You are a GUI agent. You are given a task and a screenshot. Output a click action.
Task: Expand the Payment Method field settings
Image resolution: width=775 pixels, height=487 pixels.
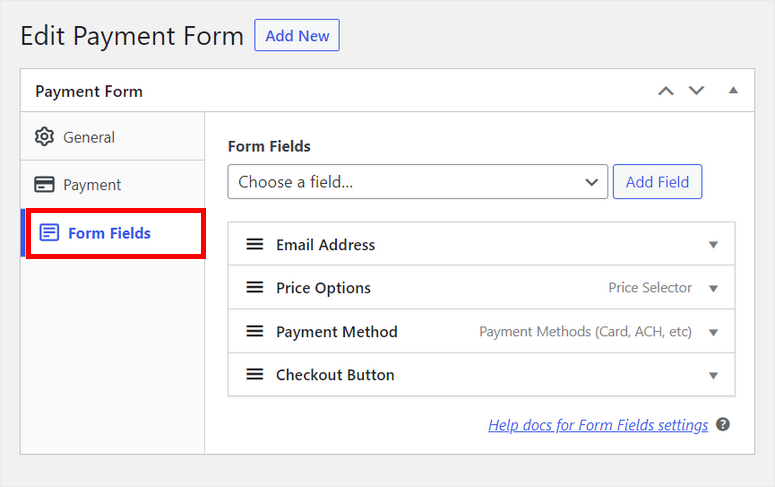coord(713,332)
